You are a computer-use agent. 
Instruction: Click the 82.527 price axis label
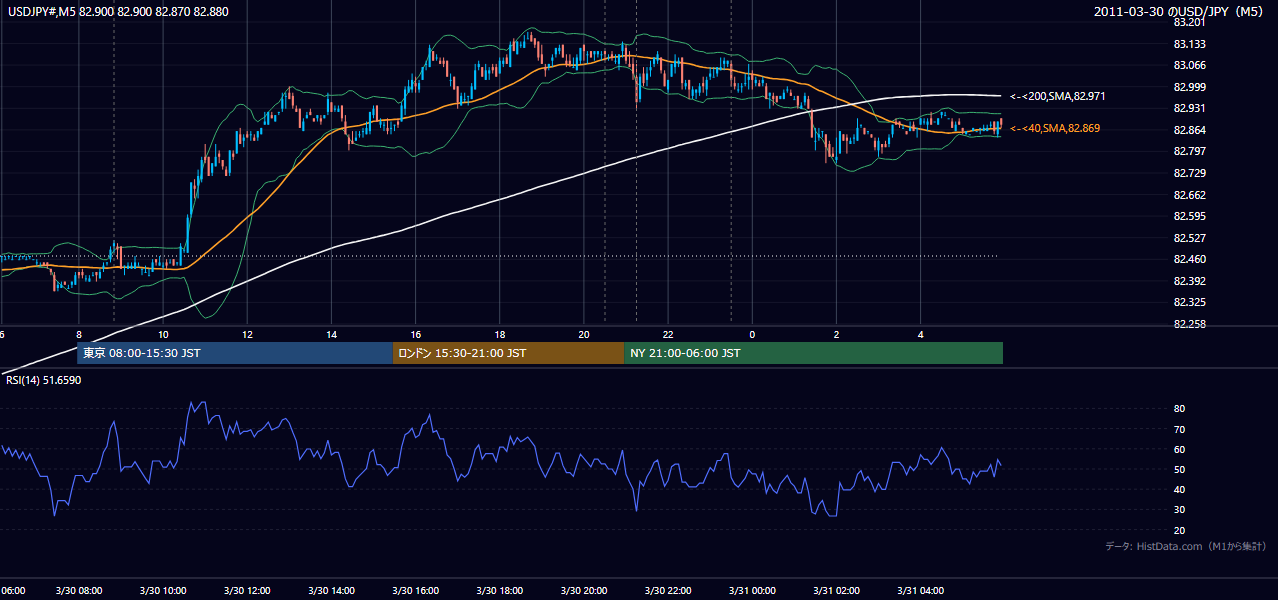point(1188,238)
